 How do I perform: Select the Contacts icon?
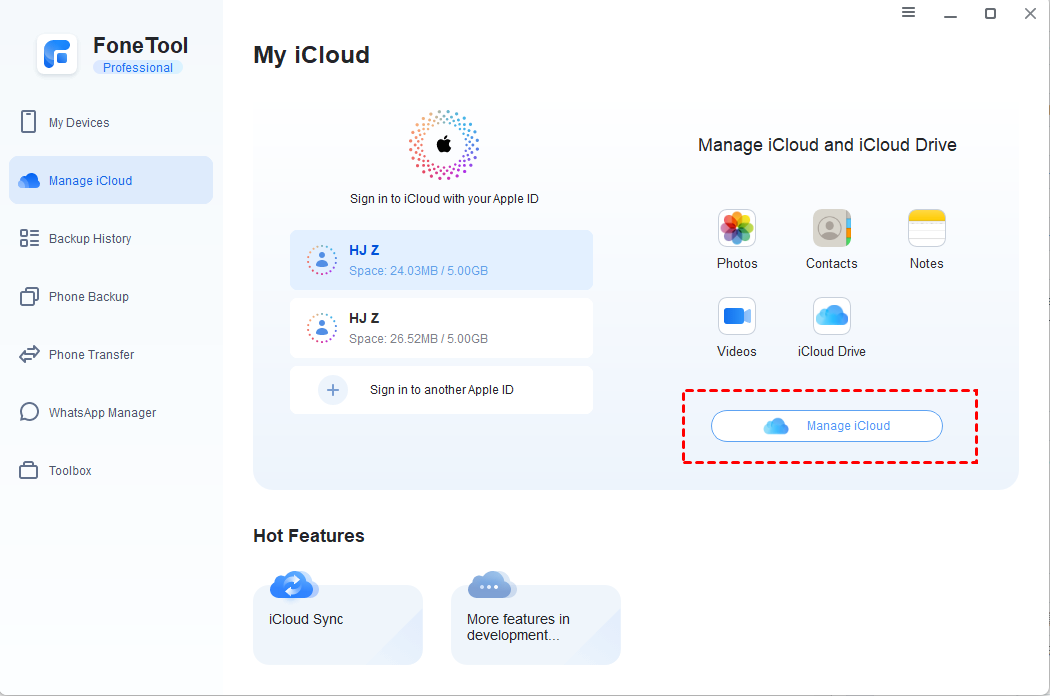(831, 227)
